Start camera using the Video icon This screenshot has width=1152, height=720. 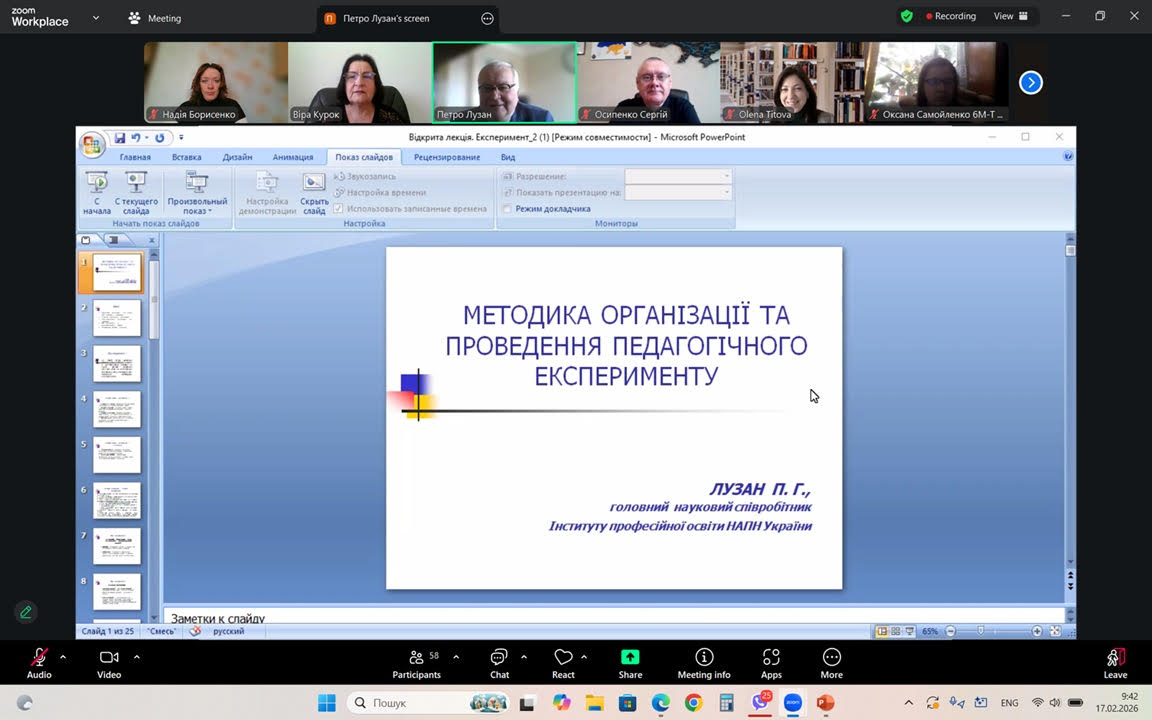[x=109, y=658]
